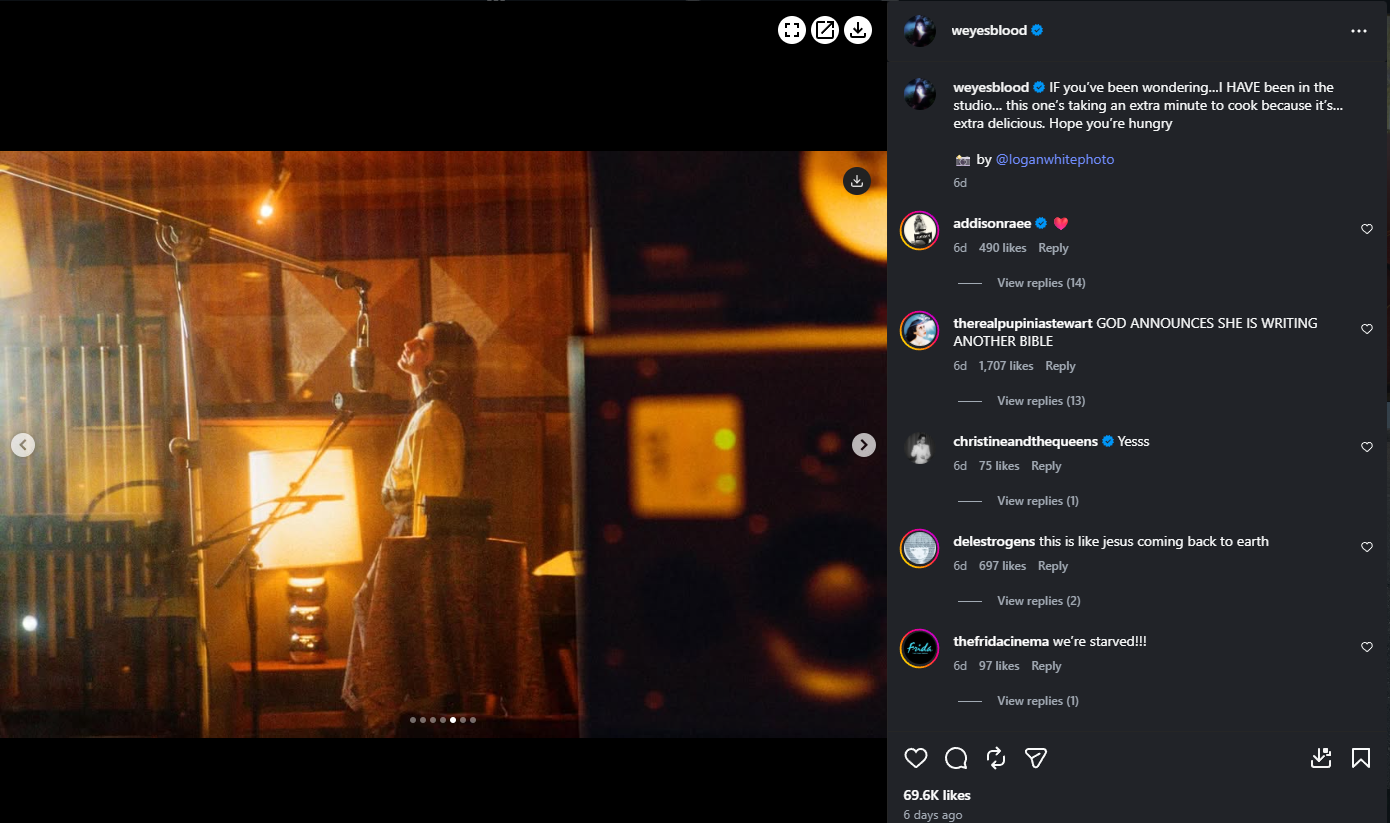Open the @loganwhitephoto profile link
This screenshot has height=823, width=1390.
point(1055,160)
